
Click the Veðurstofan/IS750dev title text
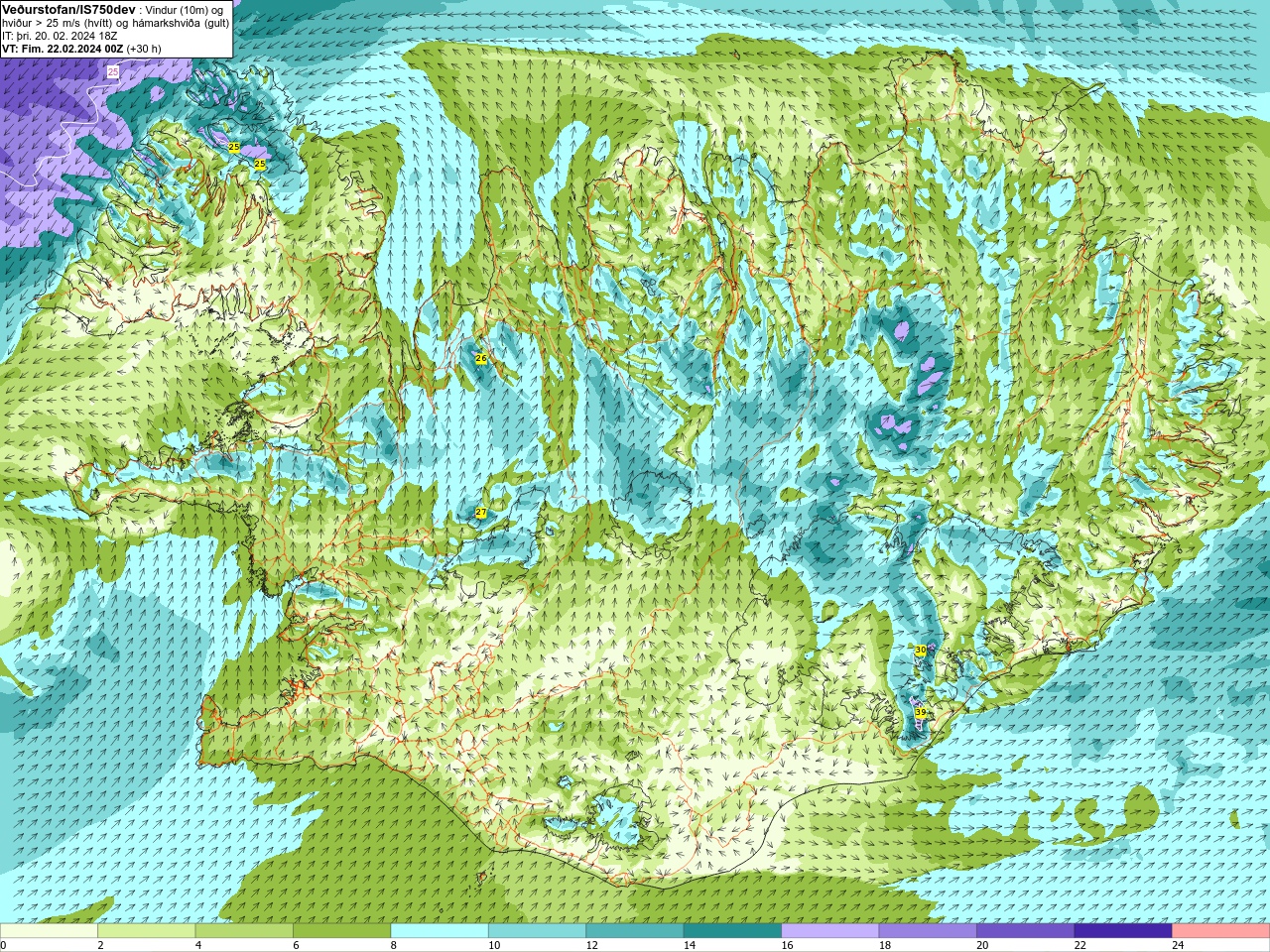point(69,9)
